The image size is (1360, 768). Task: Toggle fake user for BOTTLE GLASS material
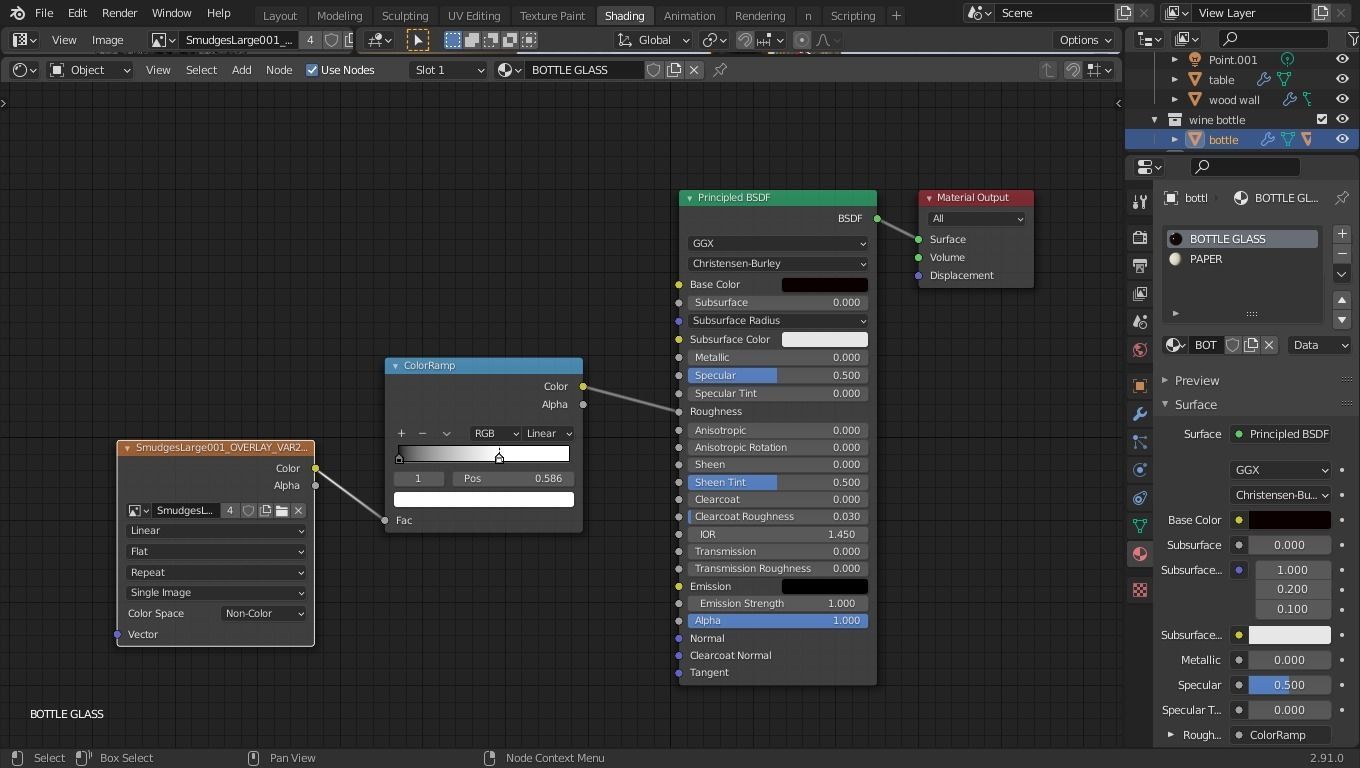pyautogui.click(x=654, y=70)
